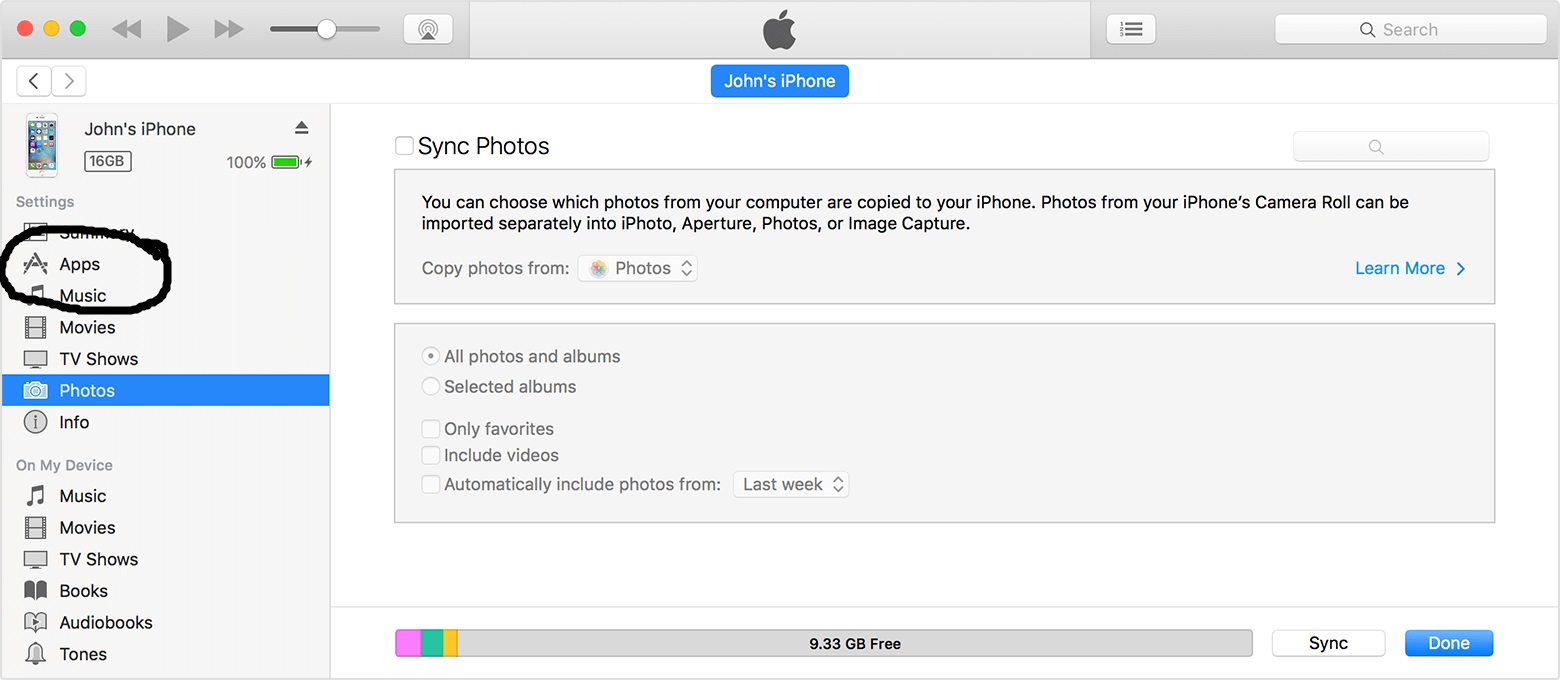The width and height of the screenshot is (1560, 680).
Task: Skip forward with the fast-forward icon
Action: (x=229, y=29)
